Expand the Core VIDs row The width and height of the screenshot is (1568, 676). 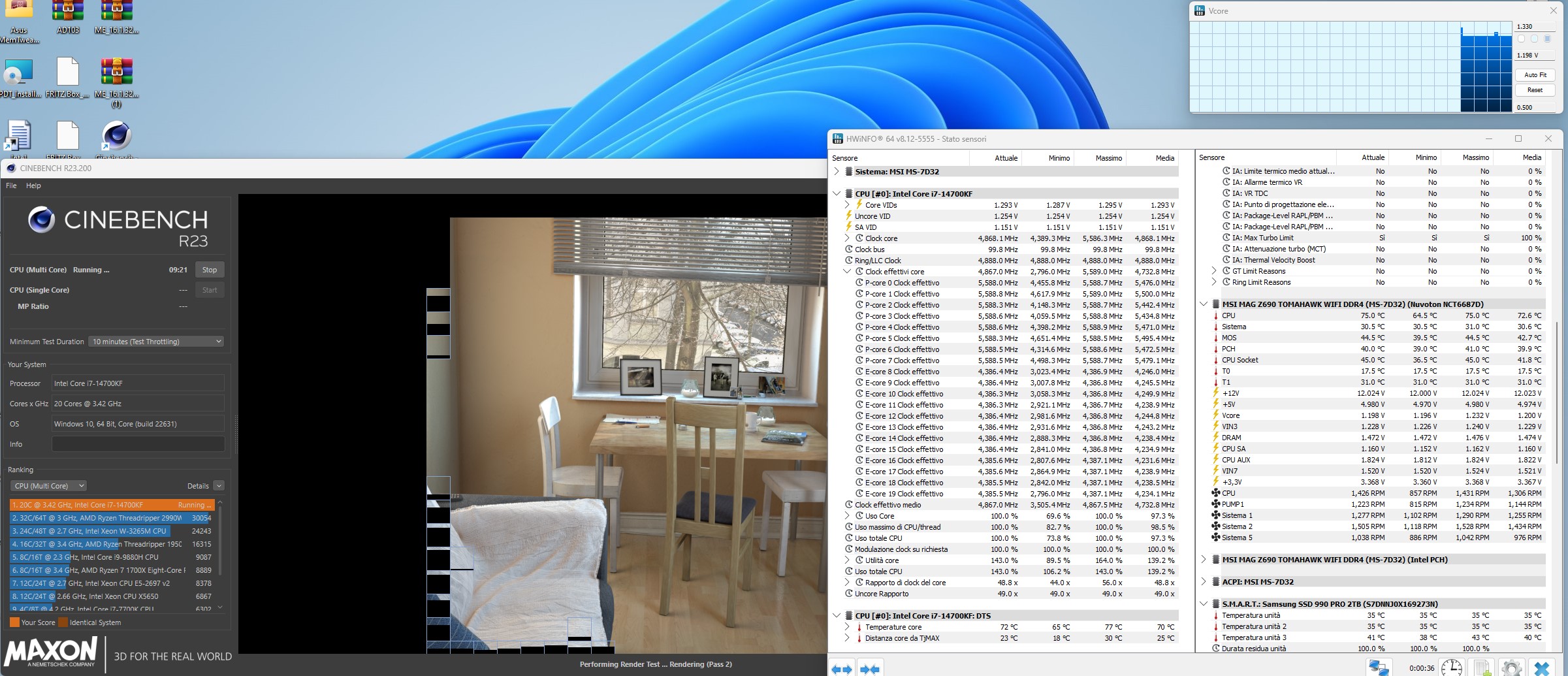[x=847, y=205]
